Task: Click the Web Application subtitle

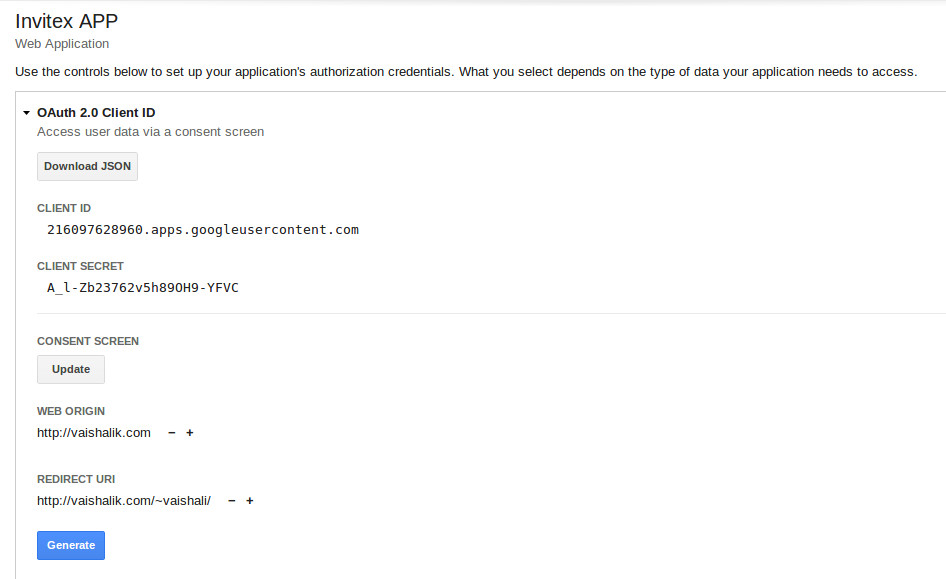Action: tap(62, 43)
